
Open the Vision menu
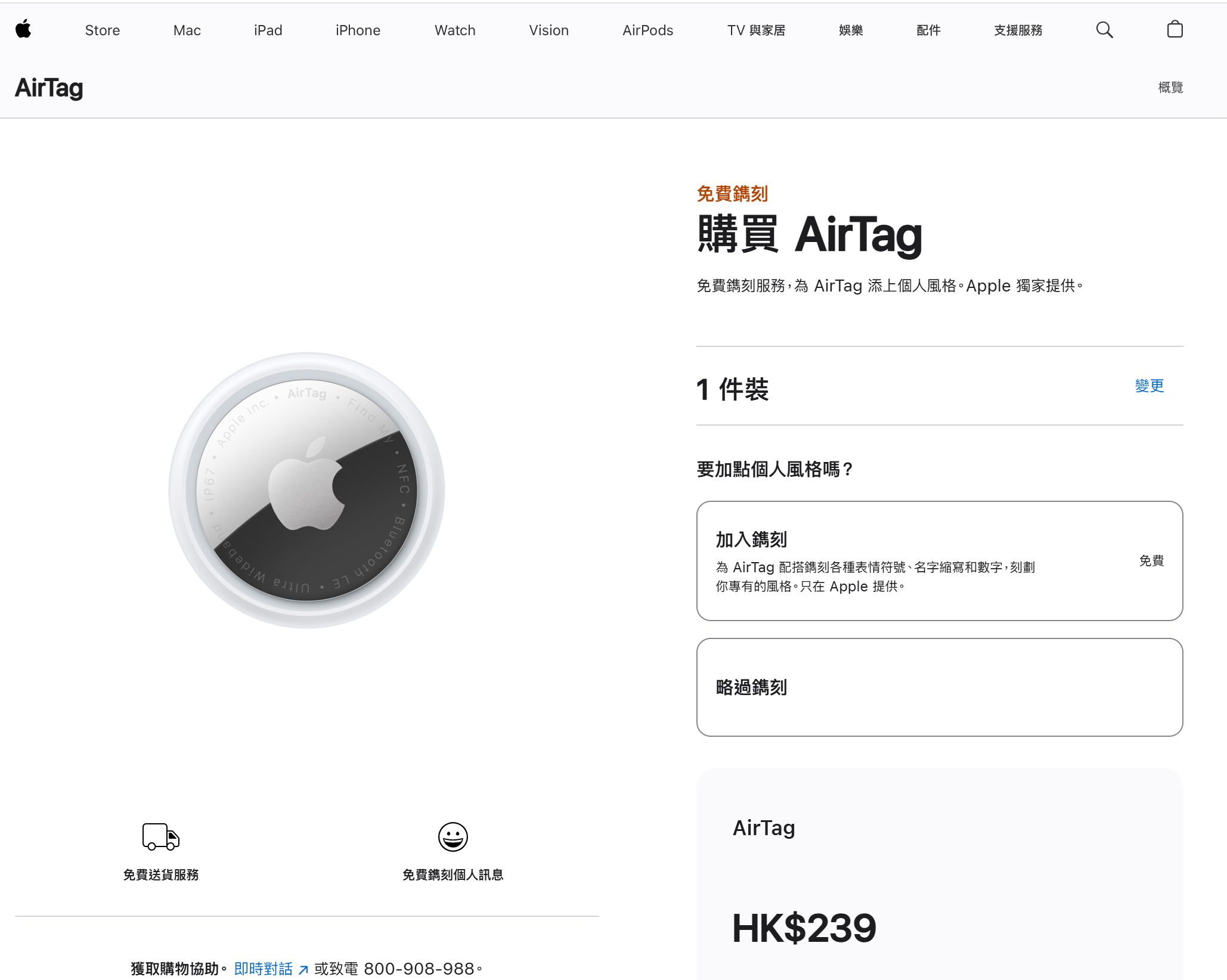click(549, 30)
